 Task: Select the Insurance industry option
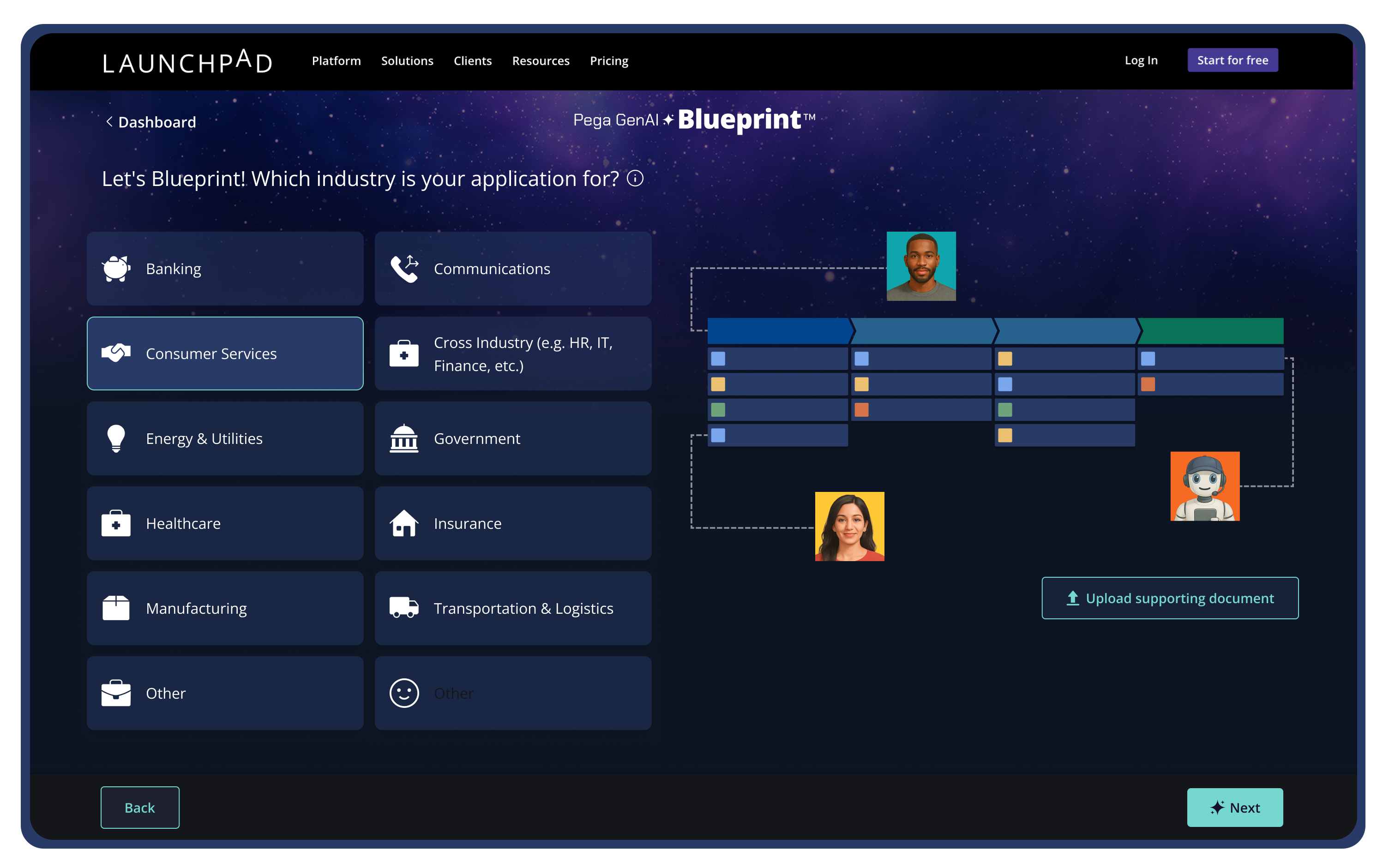coord(513,523)
